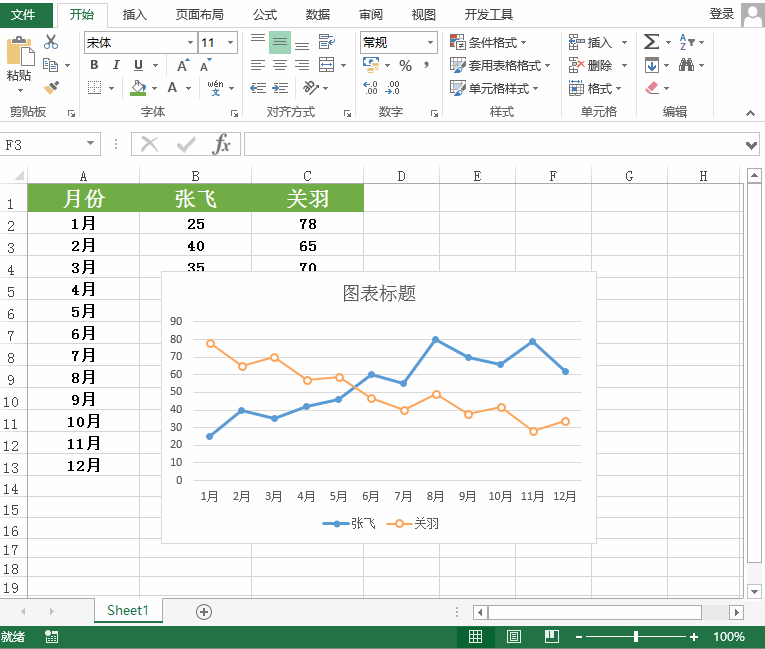The image size is (765, 649).
Task: Increase font size with larger A icon
Action: pos(183,65)
